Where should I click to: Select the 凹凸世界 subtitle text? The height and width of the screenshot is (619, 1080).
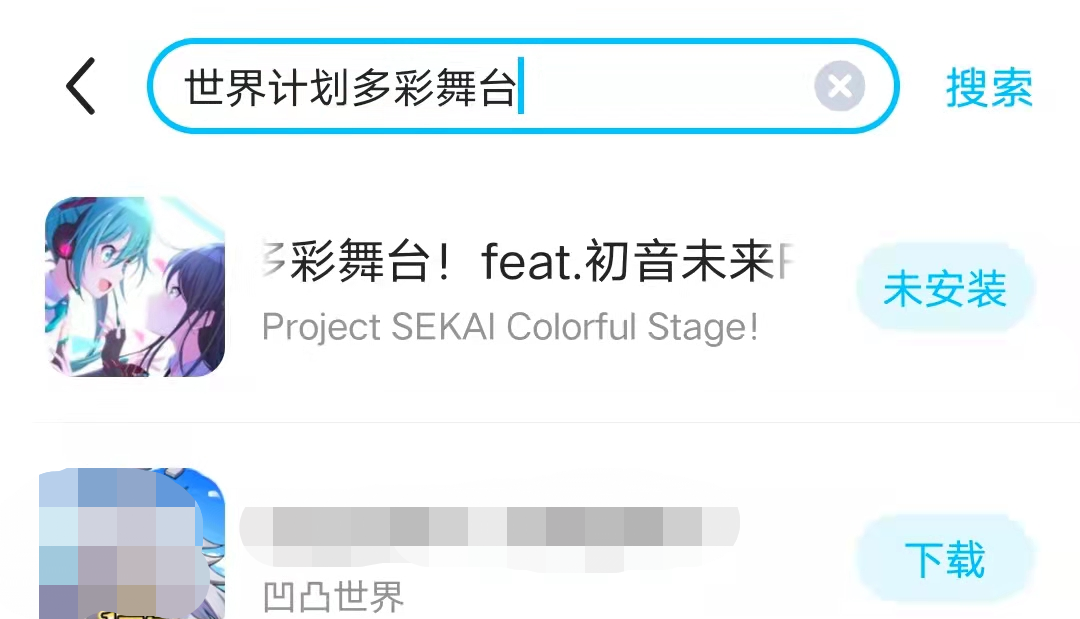[x=333, y=597]
